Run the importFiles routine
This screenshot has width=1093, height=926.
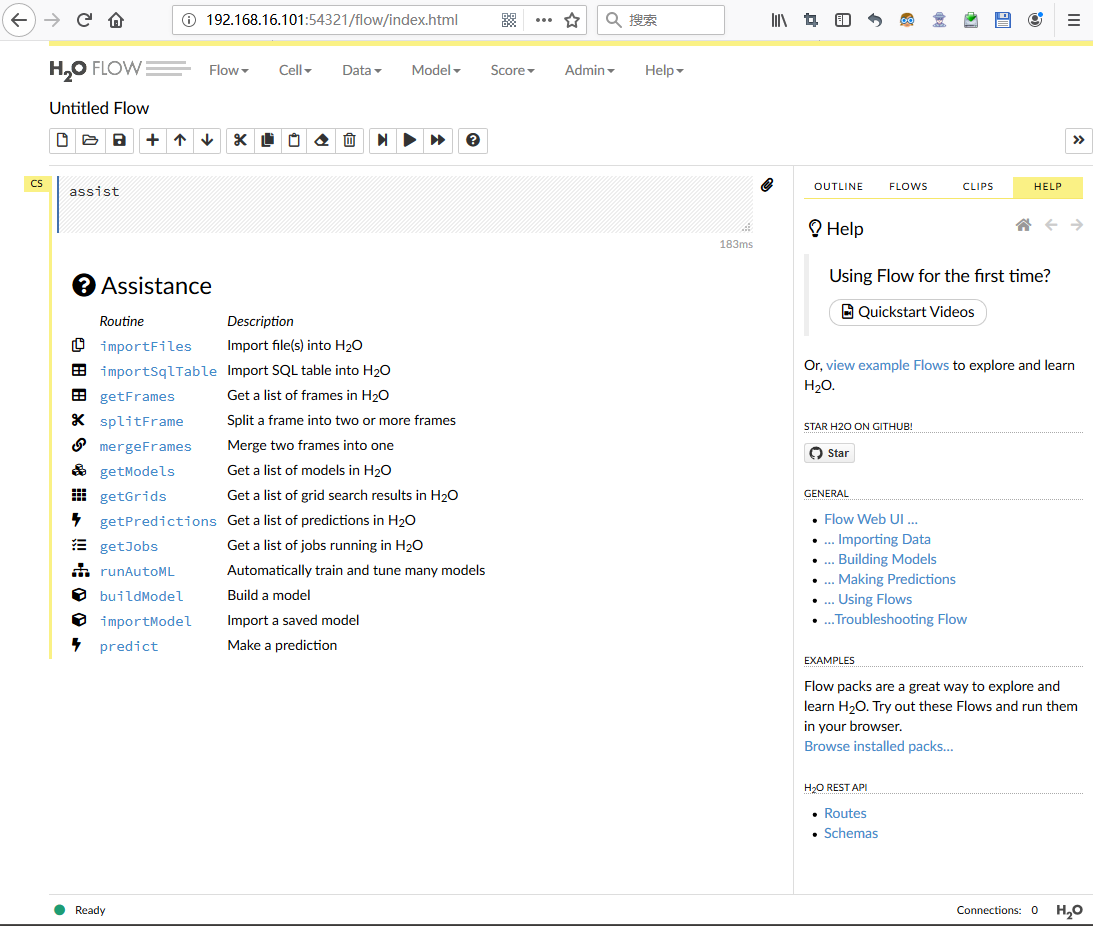(x=145, y=346)
